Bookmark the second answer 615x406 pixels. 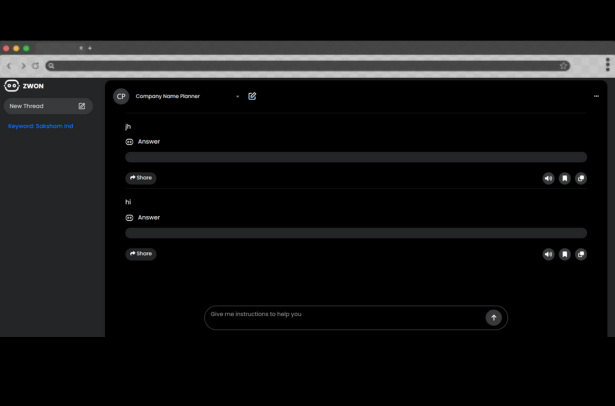tap(564, 254)
